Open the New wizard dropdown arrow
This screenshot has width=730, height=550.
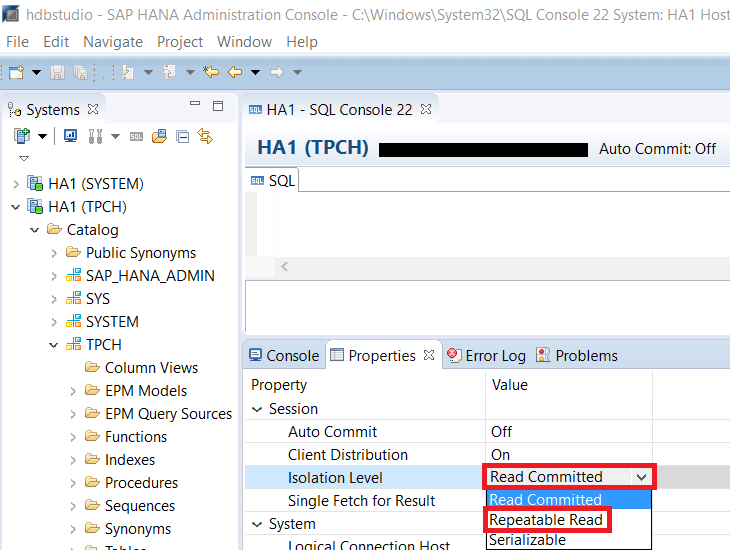click(x=36, y=72)
